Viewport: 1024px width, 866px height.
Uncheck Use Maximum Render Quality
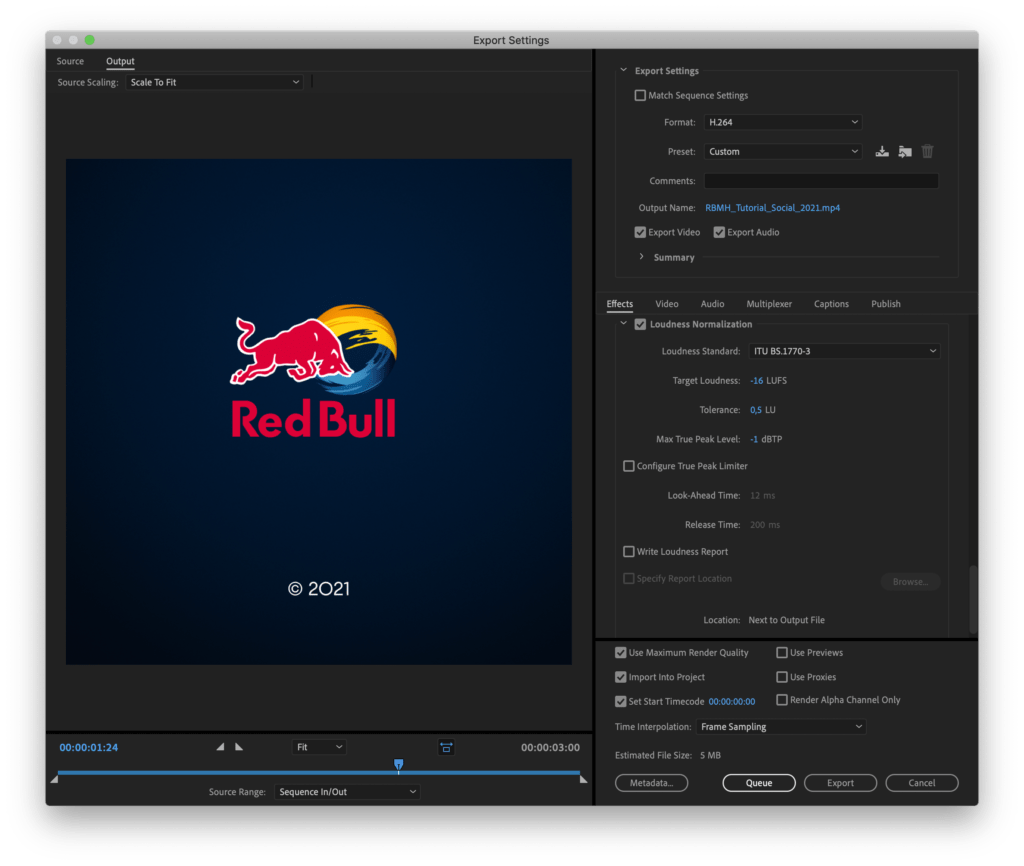(620, 652)
